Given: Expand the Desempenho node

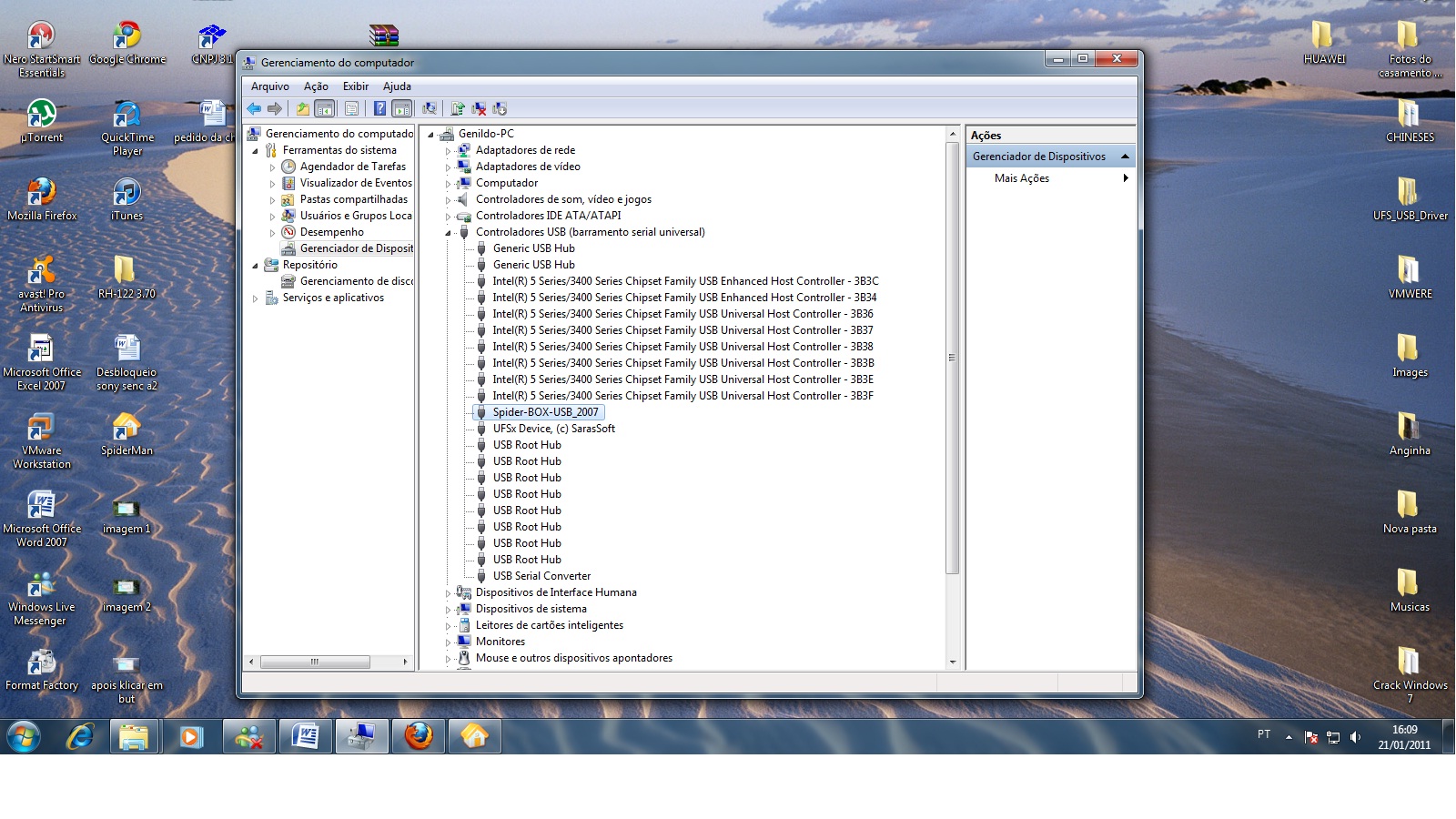Looking at the screenshot, I should coord(272,233).
